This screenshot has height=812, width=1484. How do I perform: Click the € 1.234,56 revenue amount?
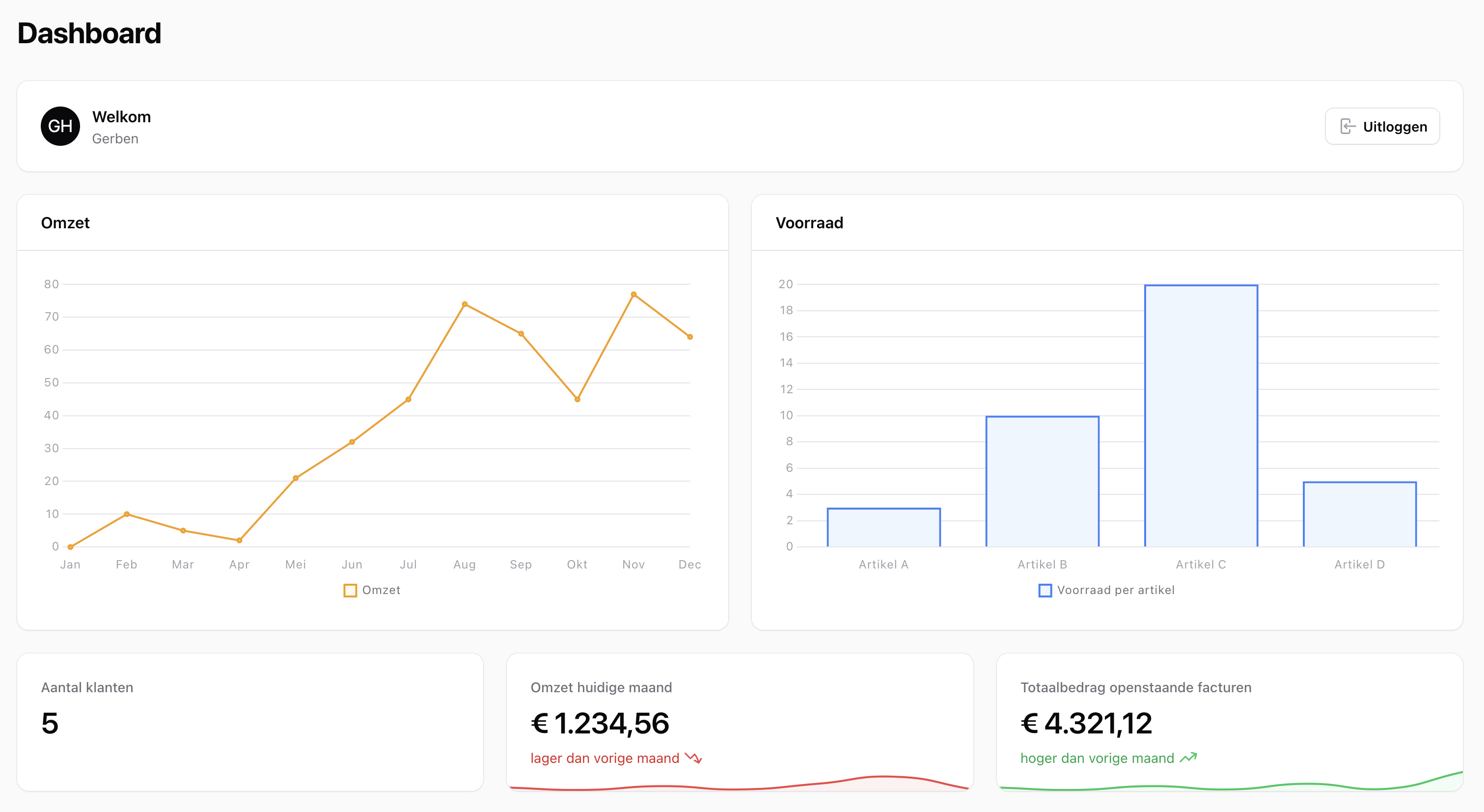tap(599, 723)
